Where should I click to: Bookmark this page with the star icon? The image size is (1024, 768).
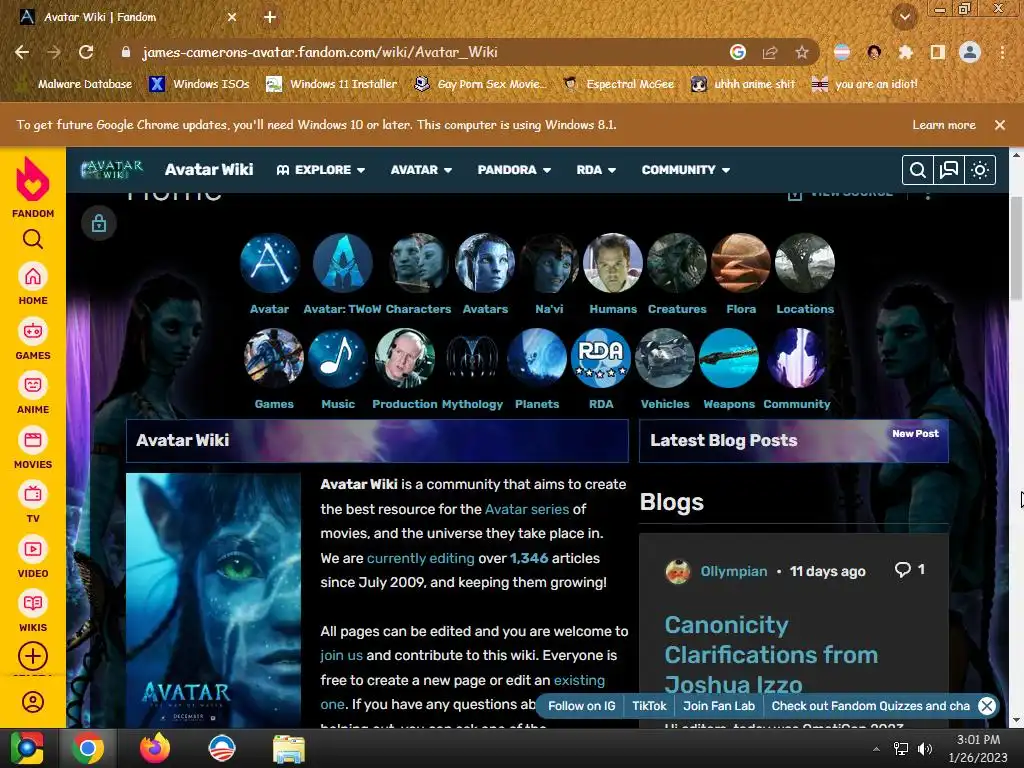point(802,52)
